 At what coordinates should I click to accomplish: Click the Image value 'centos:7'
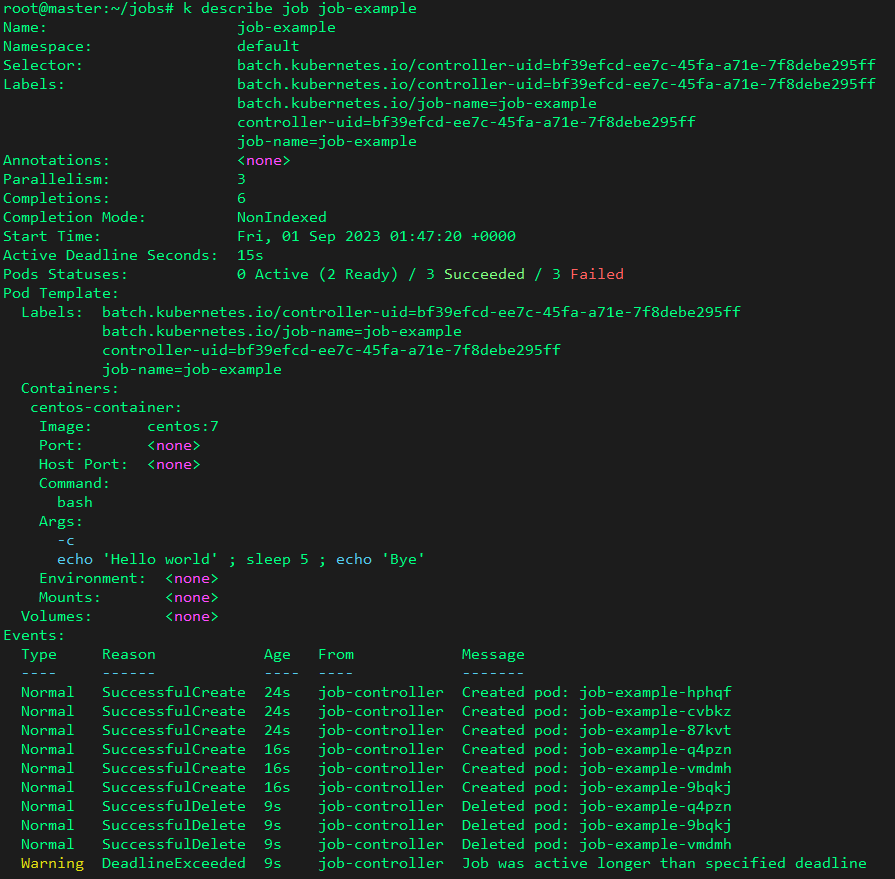183,426
